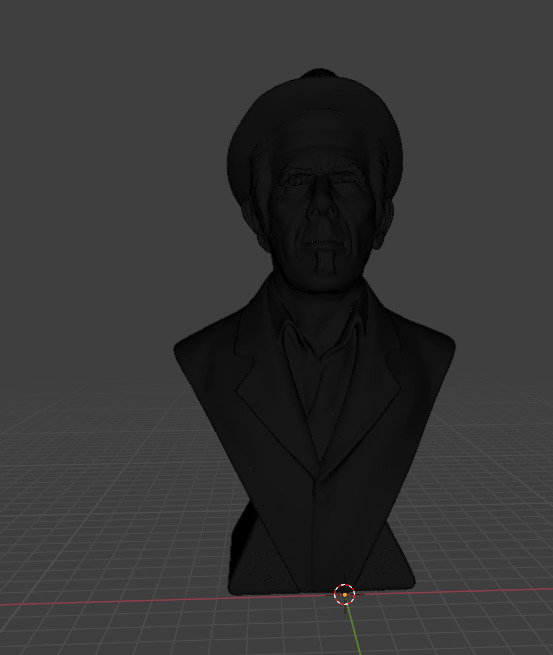
Task: Click the red-white 3D cursor ring
Action: pyautogui.click(x=345, y=594)
